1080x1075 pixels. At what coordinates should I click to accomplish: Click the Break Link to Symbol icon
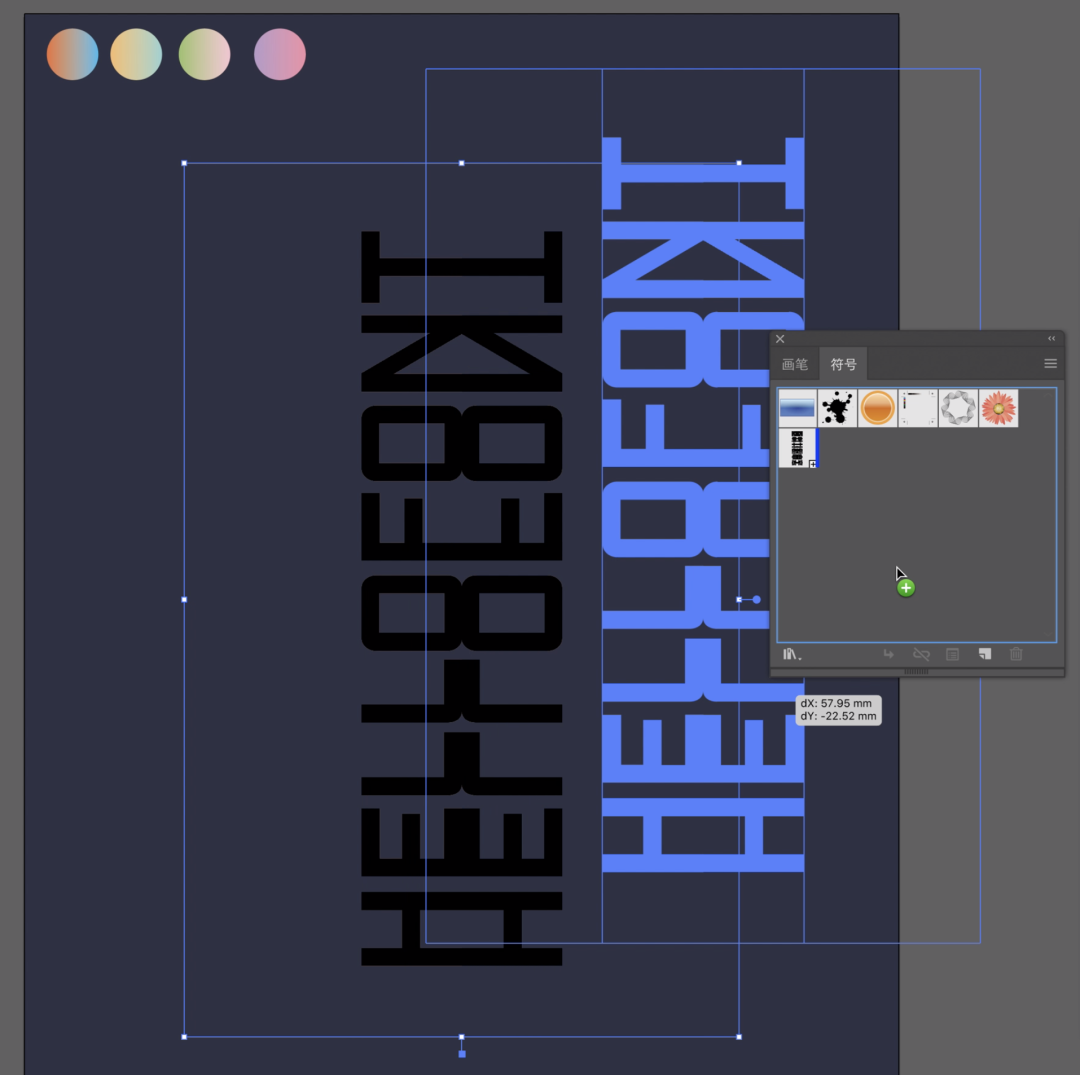pyautogui.click(x=921, y=654)
